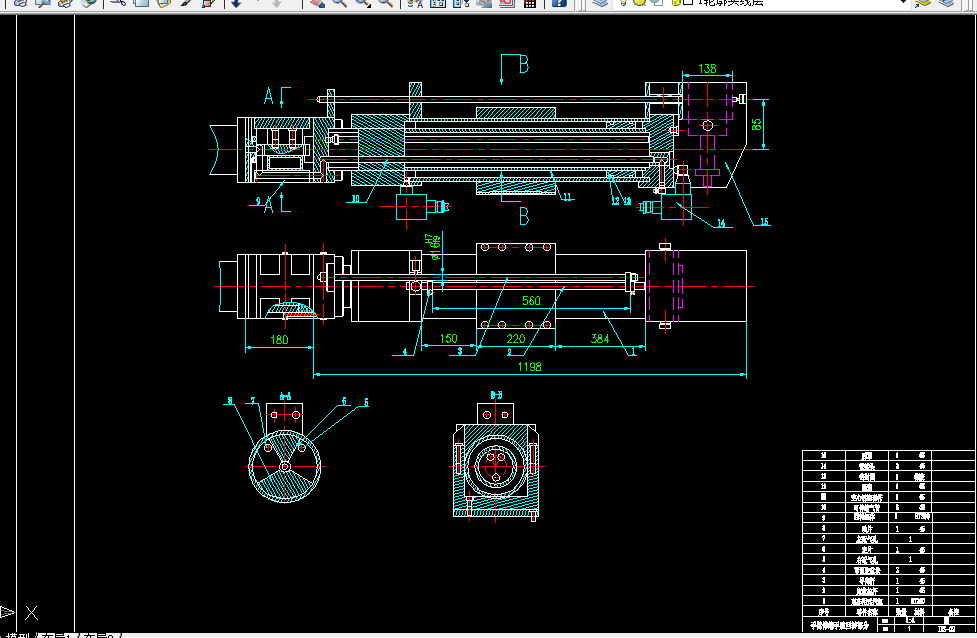Click part callout number 15

coord(765,222)
